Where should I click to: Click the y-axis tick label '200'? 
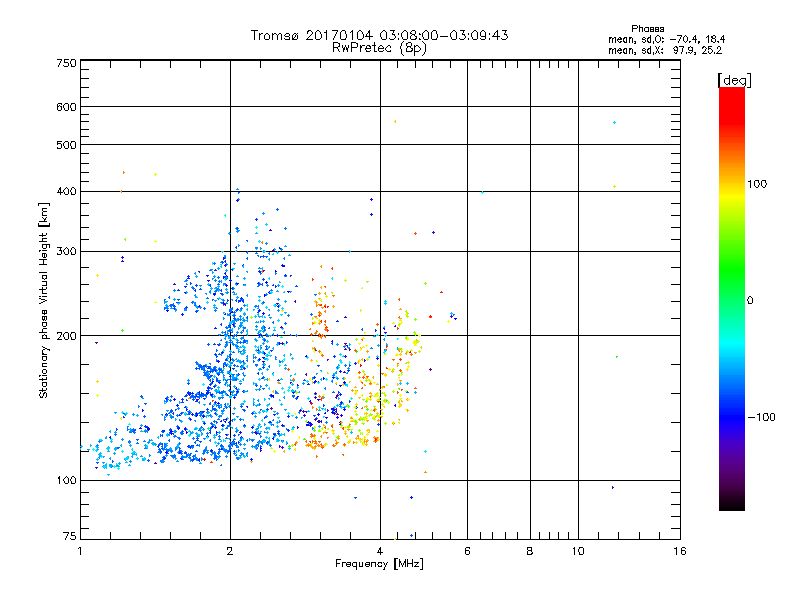point(66,336)
